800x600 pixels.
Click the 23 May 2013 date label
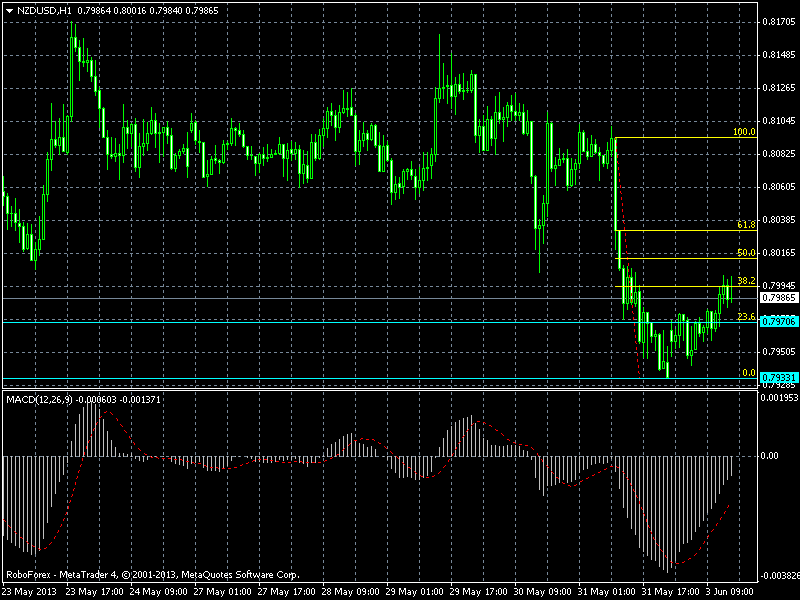(x=30, y=592)
